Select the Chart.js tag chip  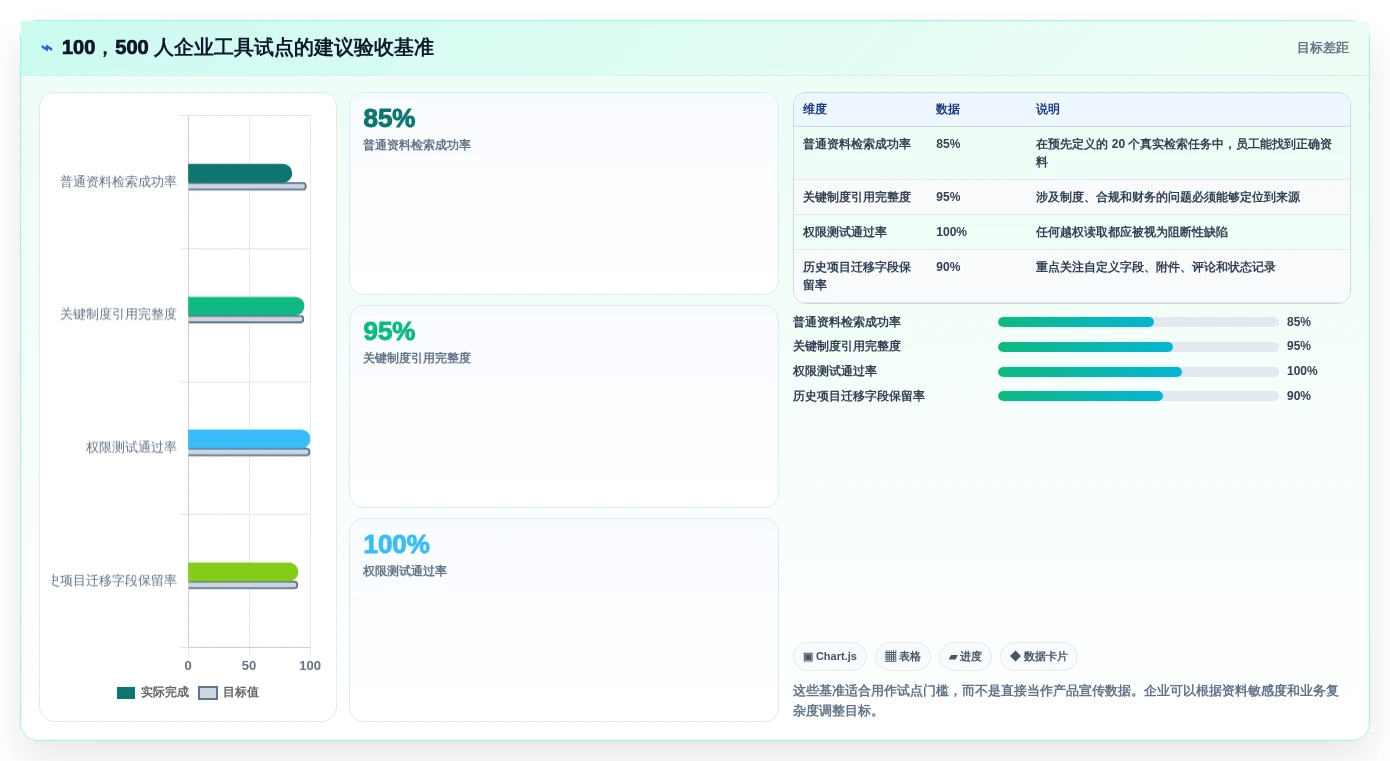point(830,657)
